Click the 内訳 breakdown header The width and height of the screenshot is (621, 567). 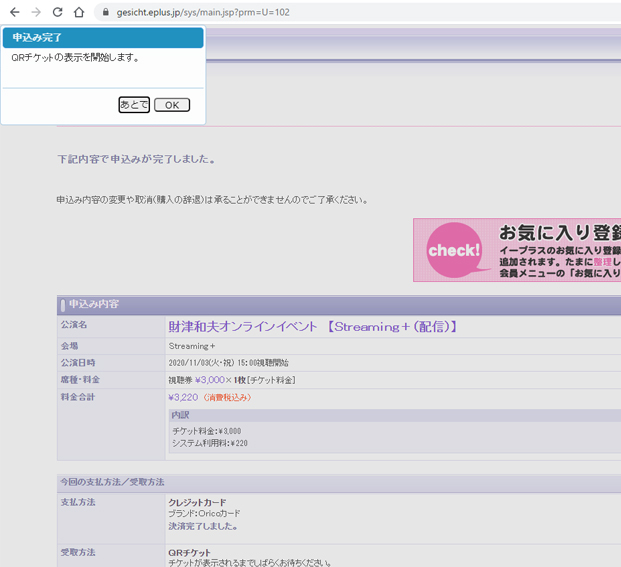click(x=180, y=415)
